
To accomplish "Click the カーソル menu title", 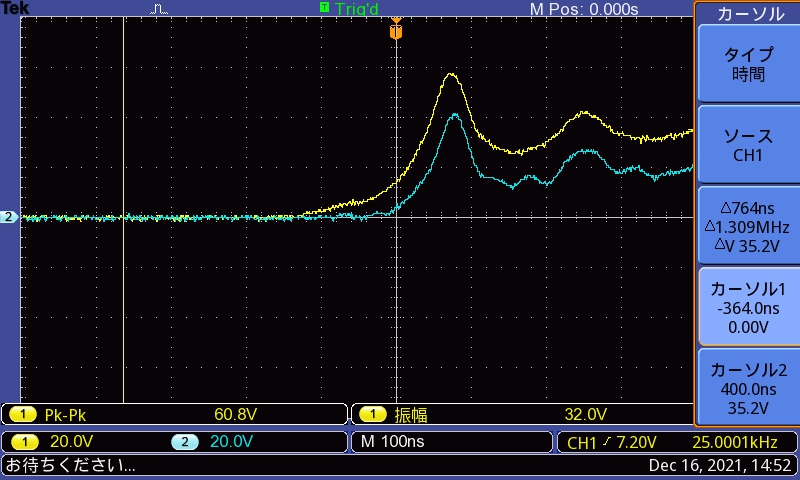I will [x=751, y=14].
